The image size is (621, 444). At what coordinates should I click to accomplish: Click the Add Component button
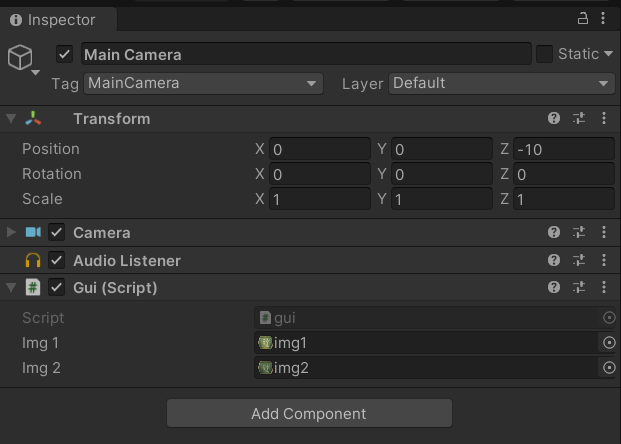pyautogui.click(x=309, y=413)
